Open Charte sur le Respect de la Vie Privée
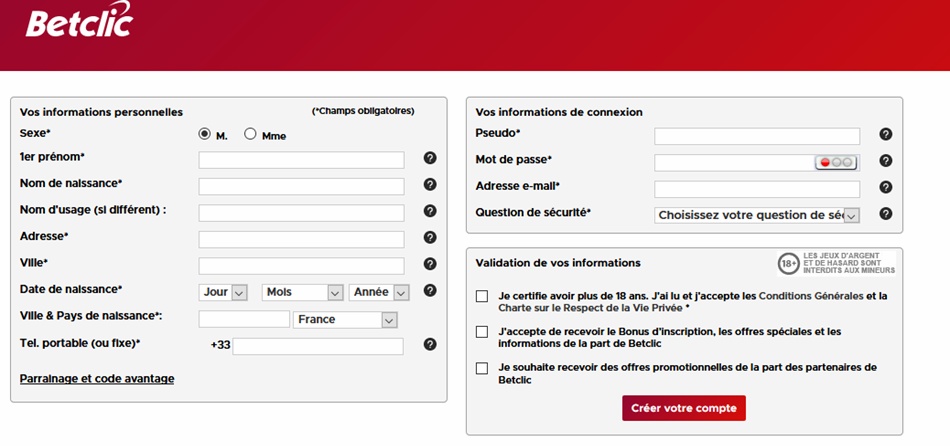This screenshot has height=446, width=950. tap(590, 308)
